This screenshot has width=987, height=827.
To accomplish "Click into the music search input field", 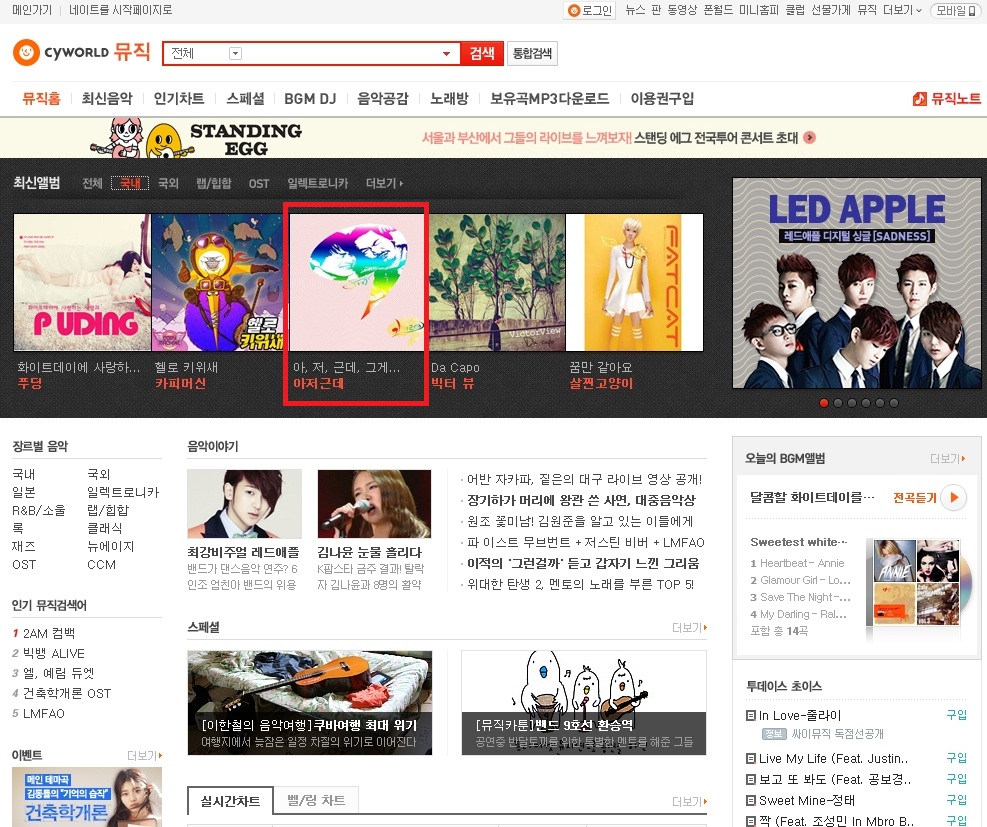I will click(x=340, y=53).
